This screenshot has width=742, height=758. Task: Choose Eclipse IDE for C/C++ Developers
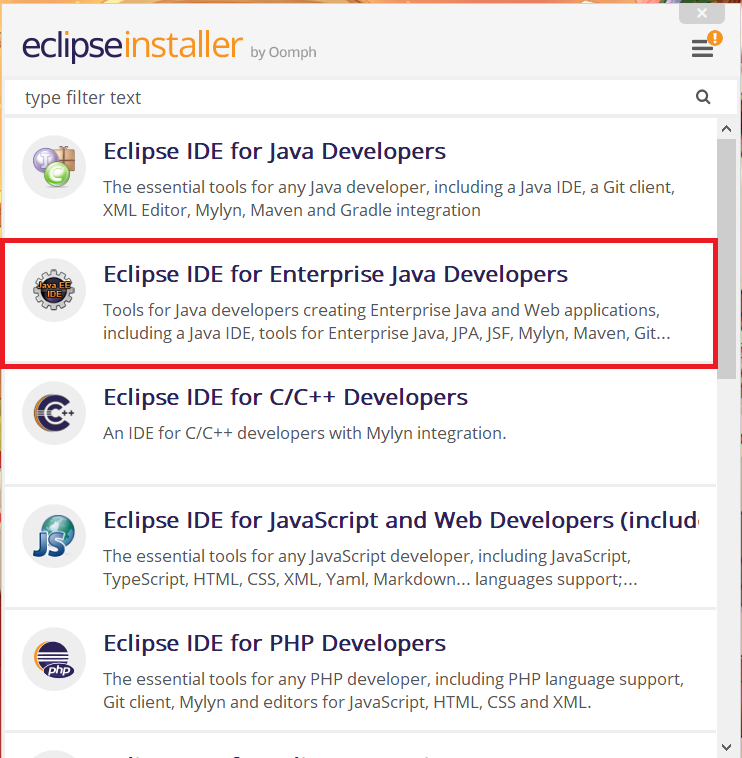coord(285,398)
